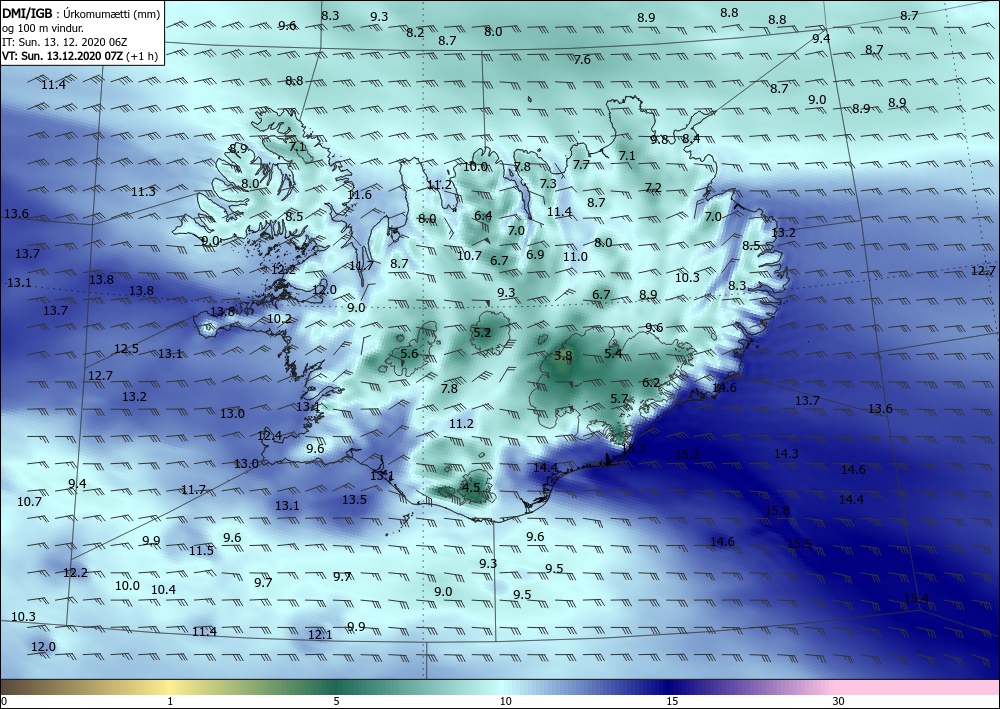Click the color scale tick label 1

170,701
